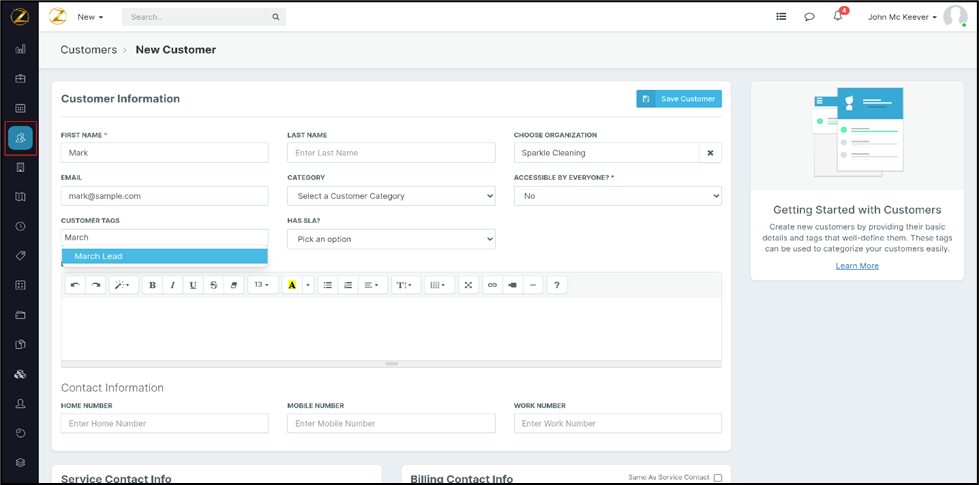Toggle bold formatting in editor
The height and width of the screenshot is (485, 979).
point(152,285)
